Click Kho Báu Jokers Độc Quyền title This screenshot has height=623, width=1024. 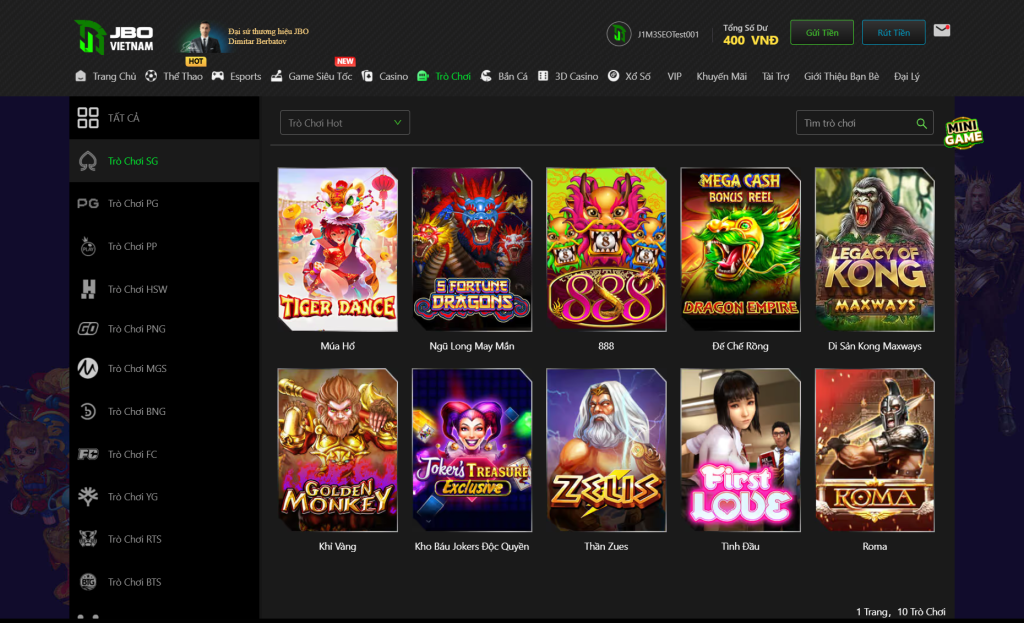click(x=472, y=547)
